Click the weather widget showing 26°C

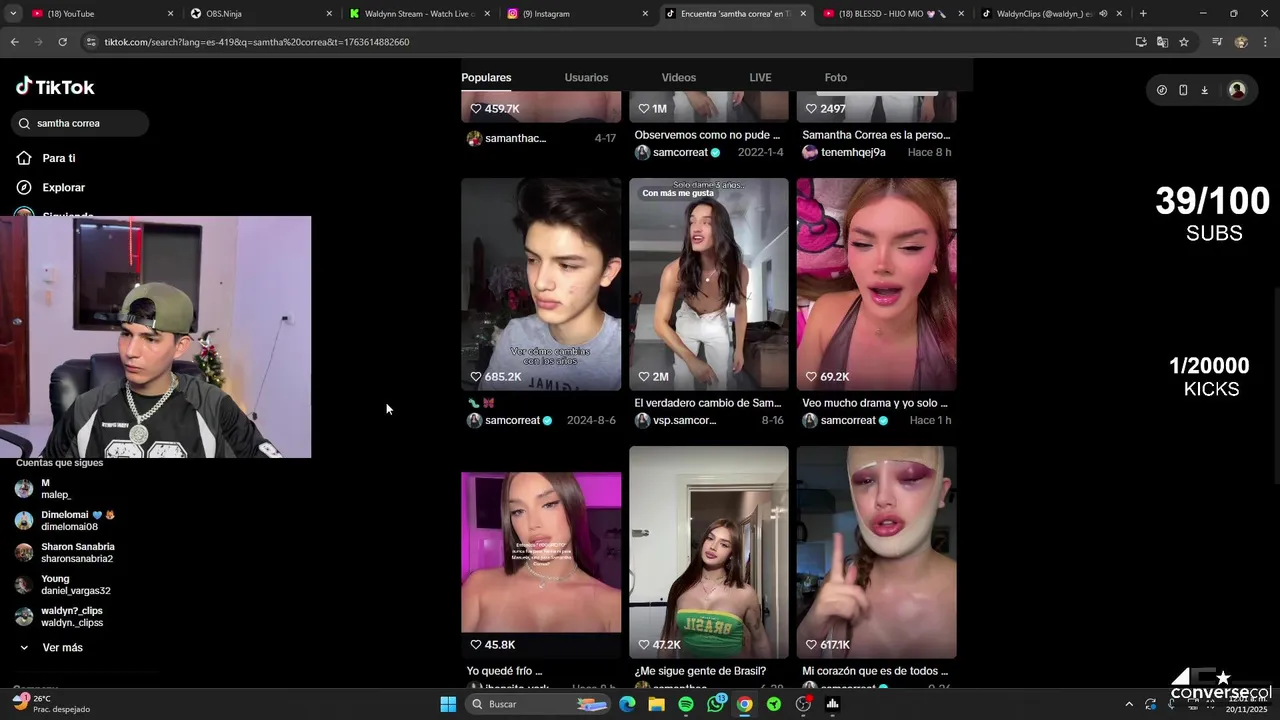point(50,704)
